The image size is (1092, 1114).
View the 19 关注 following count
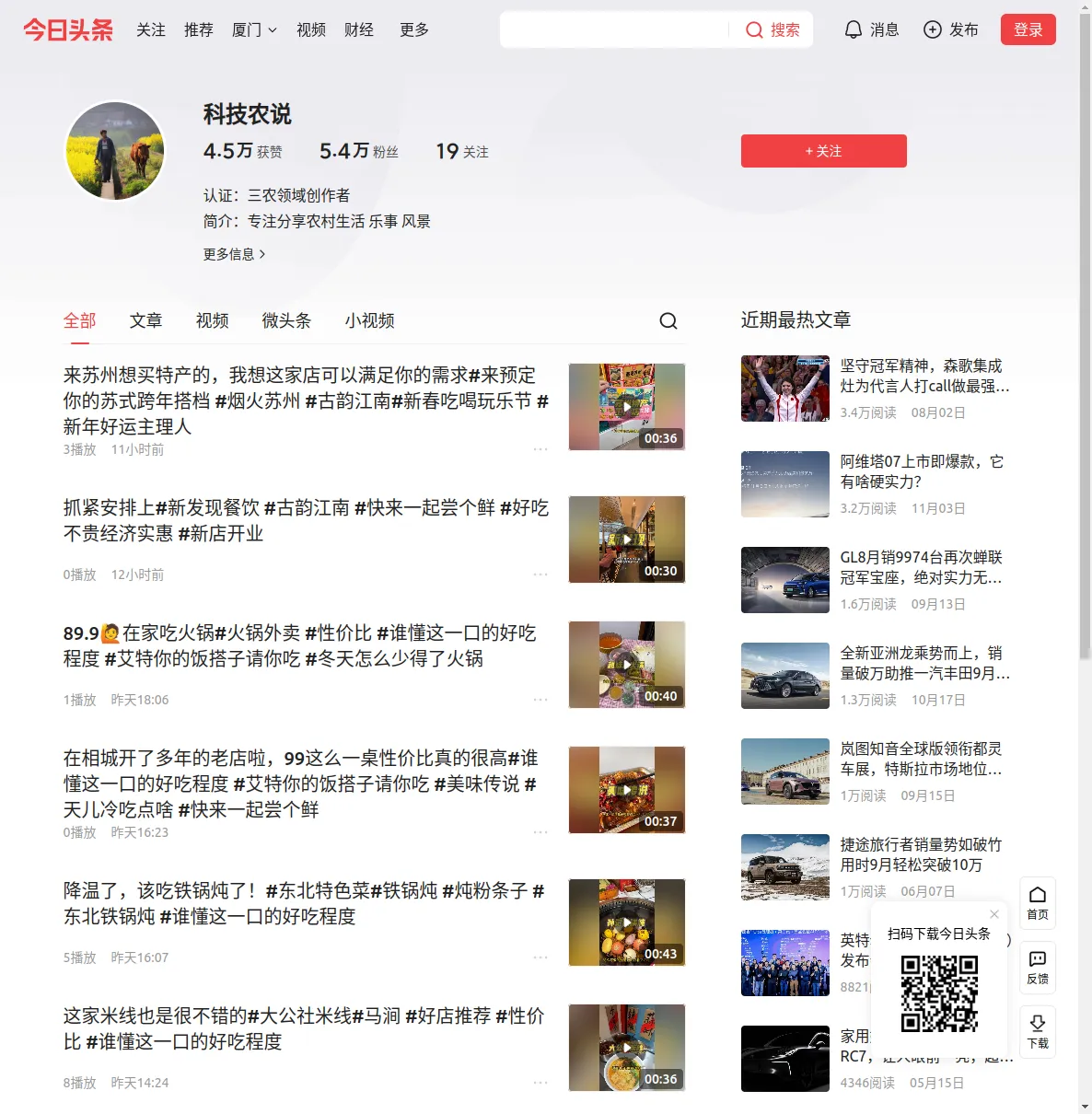click(x=462, y=151)
